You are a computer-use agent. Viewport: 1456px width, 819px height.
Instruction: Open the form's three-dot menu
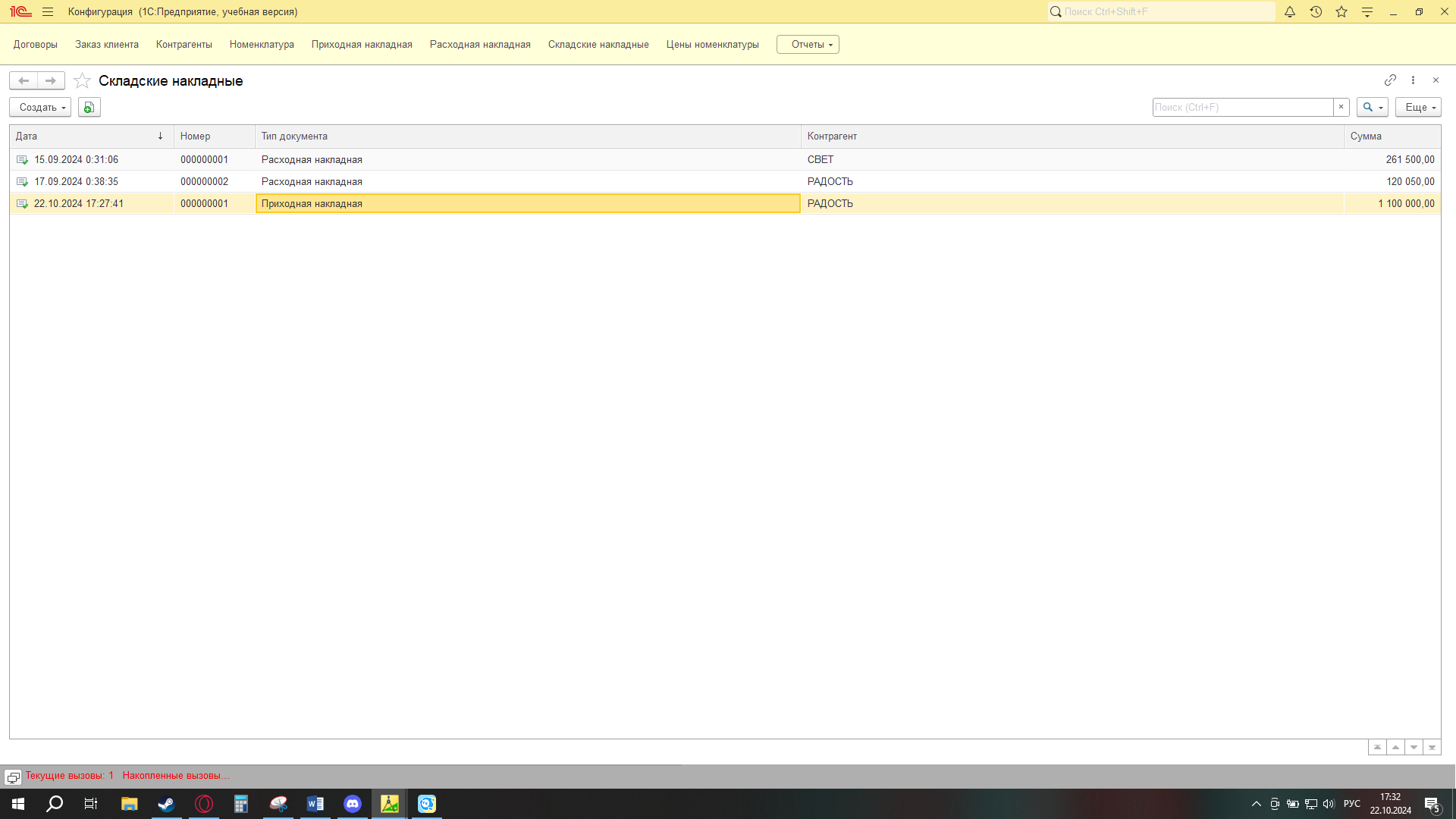tap(1413, 80)
